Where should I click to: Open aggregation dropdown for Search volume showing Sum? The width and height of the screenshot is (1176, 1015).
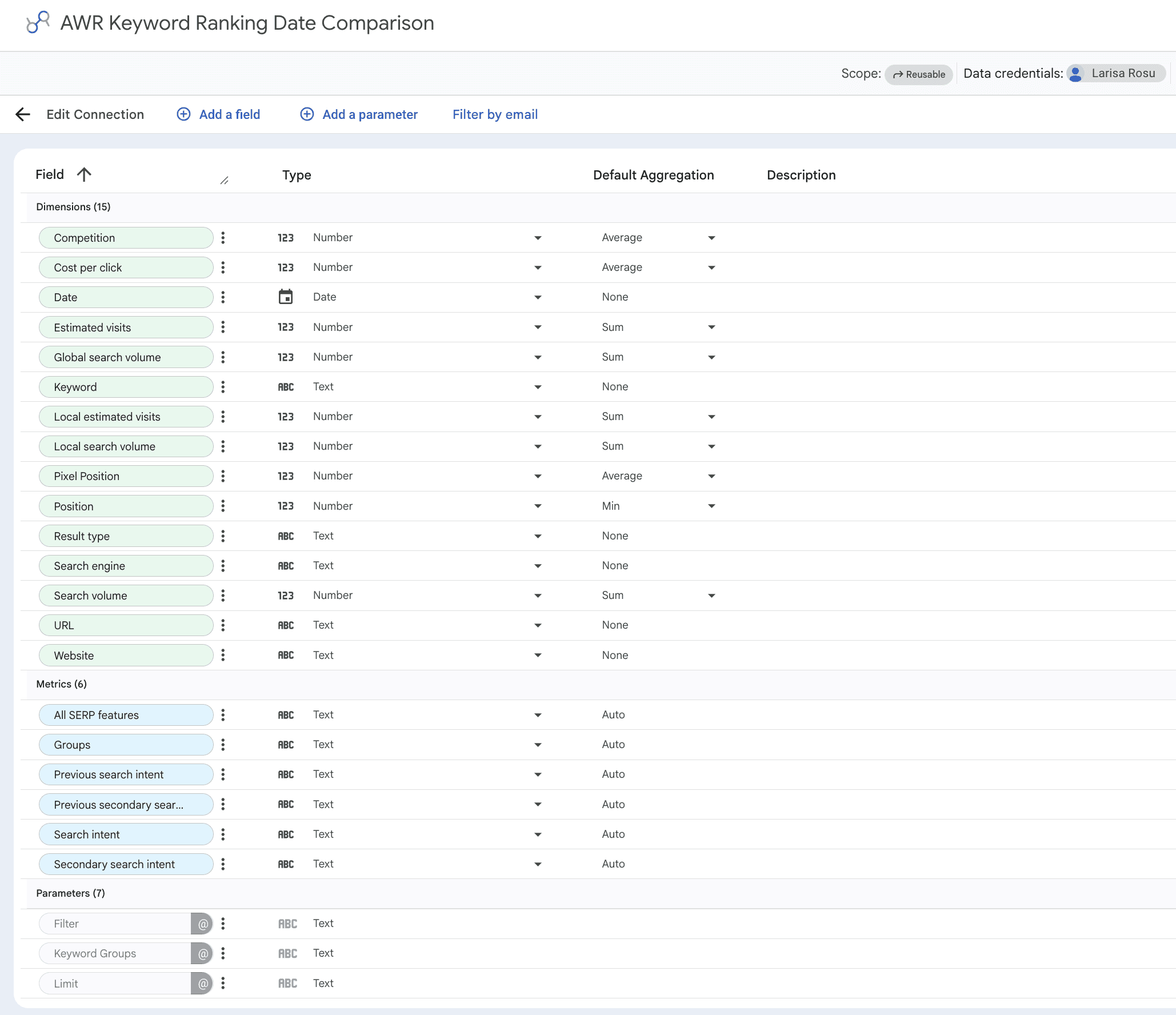pyautogui.click(x=711, y=596)
